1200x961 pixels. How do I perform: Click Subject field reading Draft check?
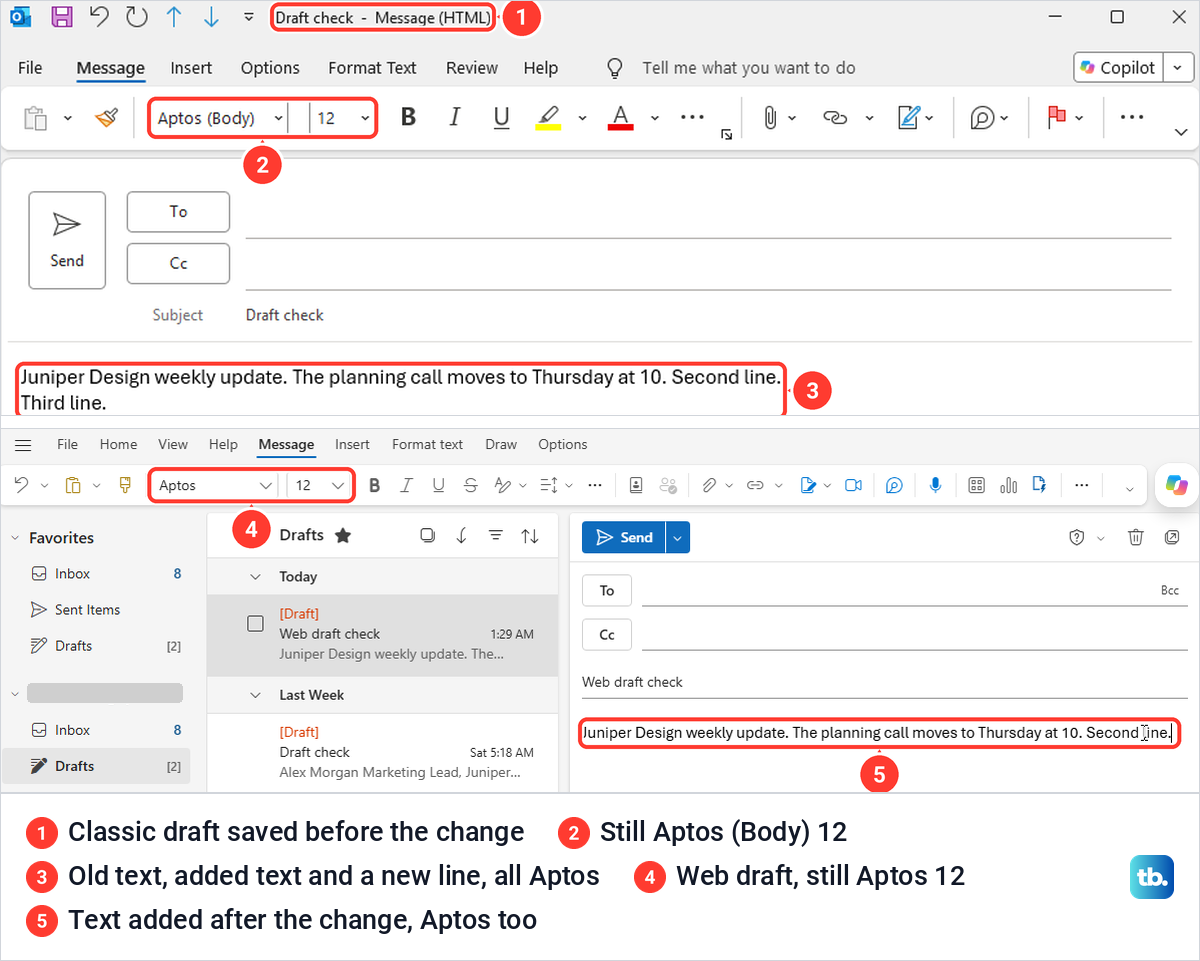pyautogui.click(x=708, y=315)
